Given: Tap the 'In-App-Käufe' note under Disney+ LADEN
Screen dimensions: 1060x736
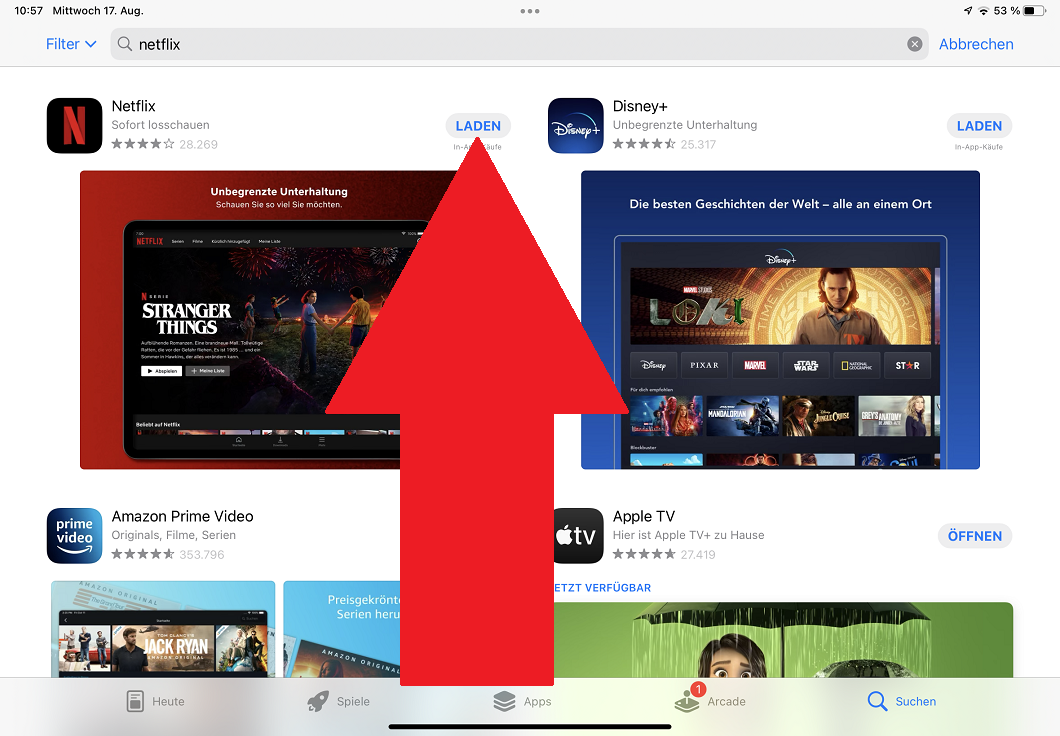Looking at the screenshot, I should pos(979,147).
